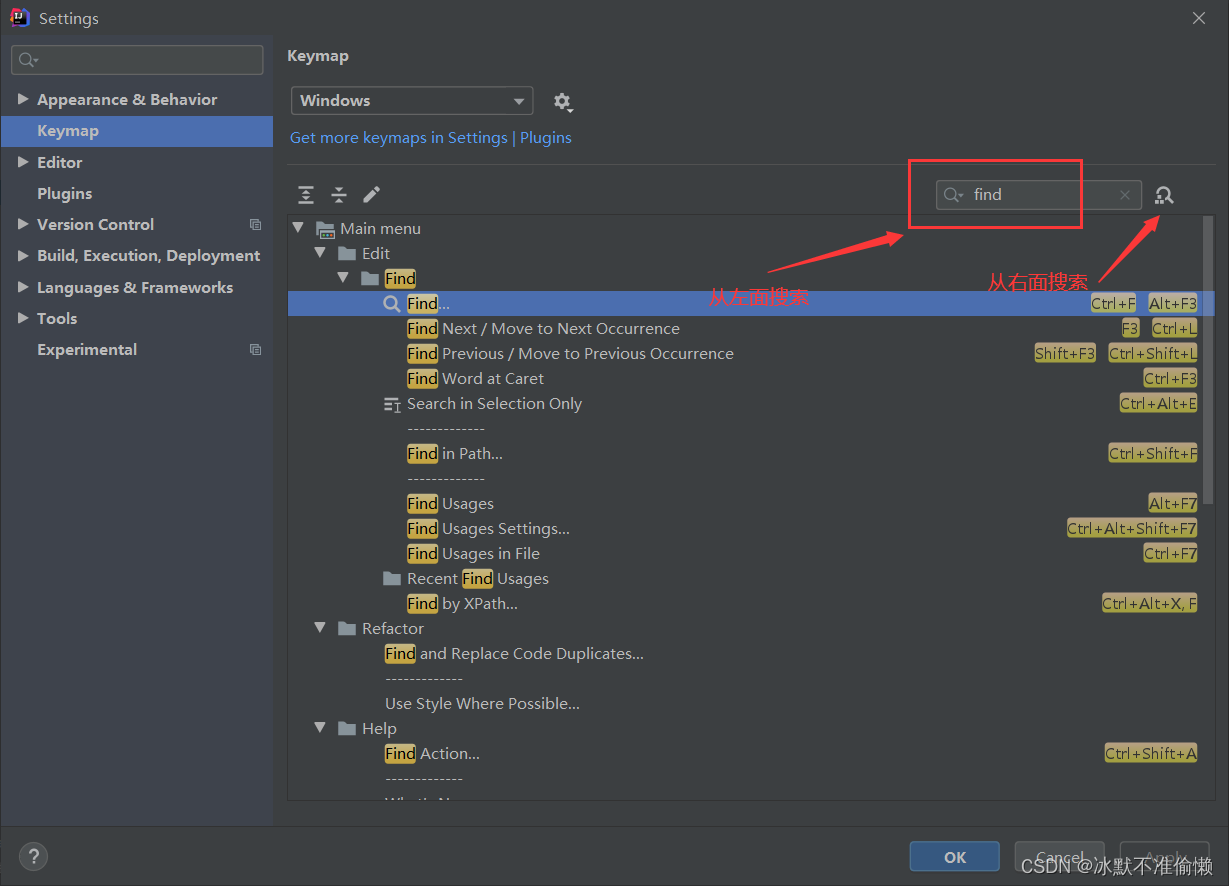
Task: Select Keymap in settings sidebar
Action: (x=137, y=131)
